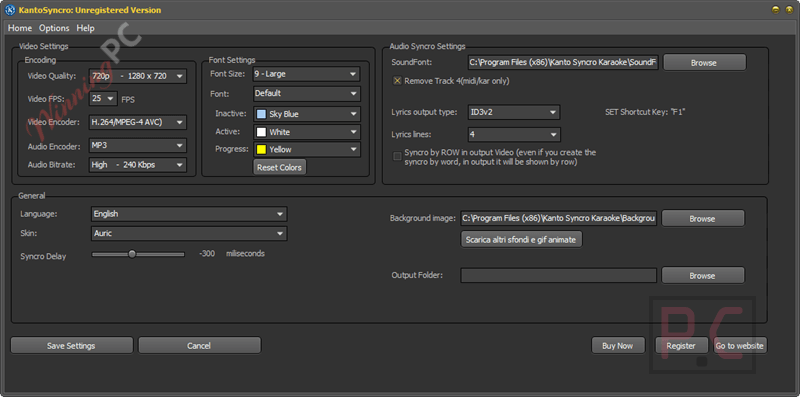Open the Lyrics output type dropdown
The width and height of the screenshot is (800, 397).
point(514,112)
